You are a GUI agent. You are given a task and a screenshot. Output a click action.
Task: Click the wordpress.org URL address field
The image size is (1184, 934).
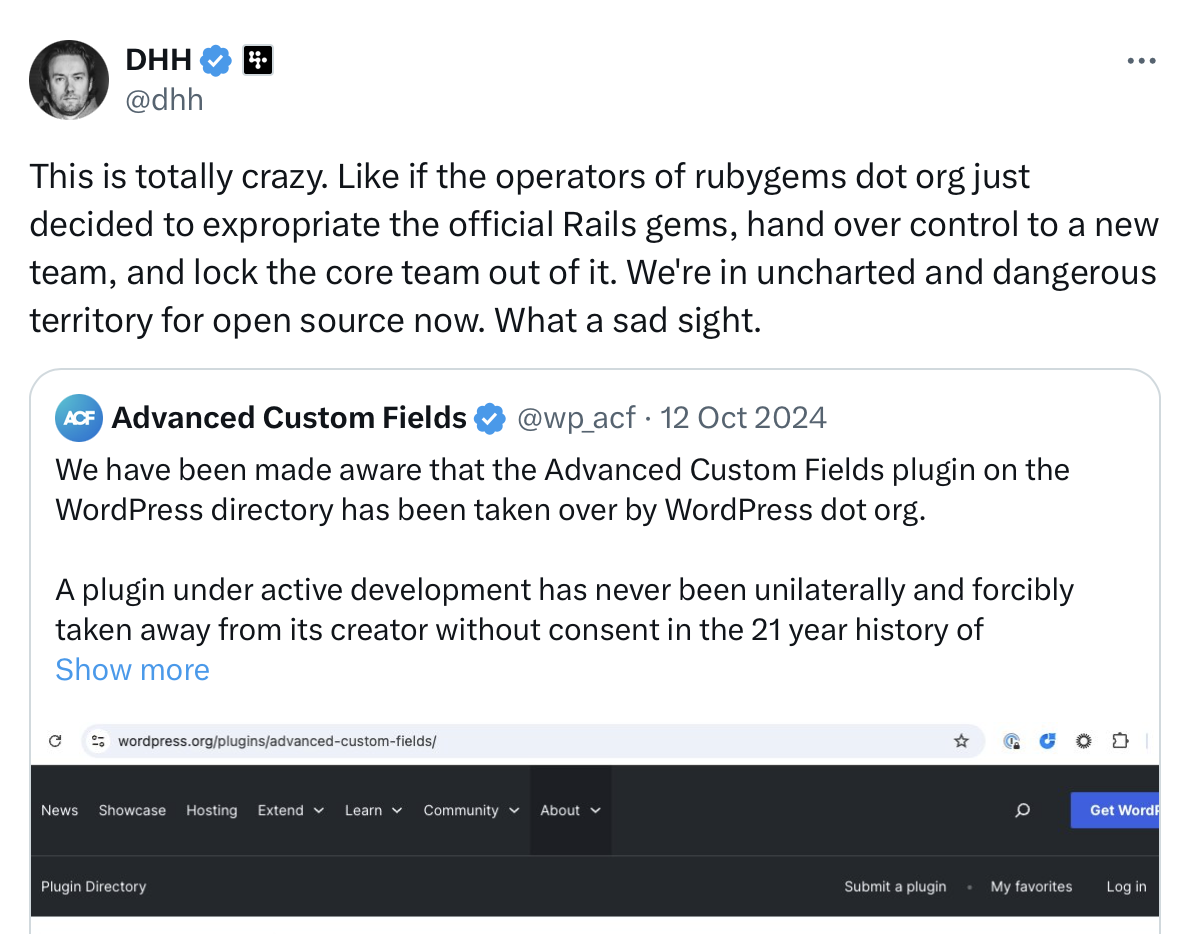(x=532, y=741)
